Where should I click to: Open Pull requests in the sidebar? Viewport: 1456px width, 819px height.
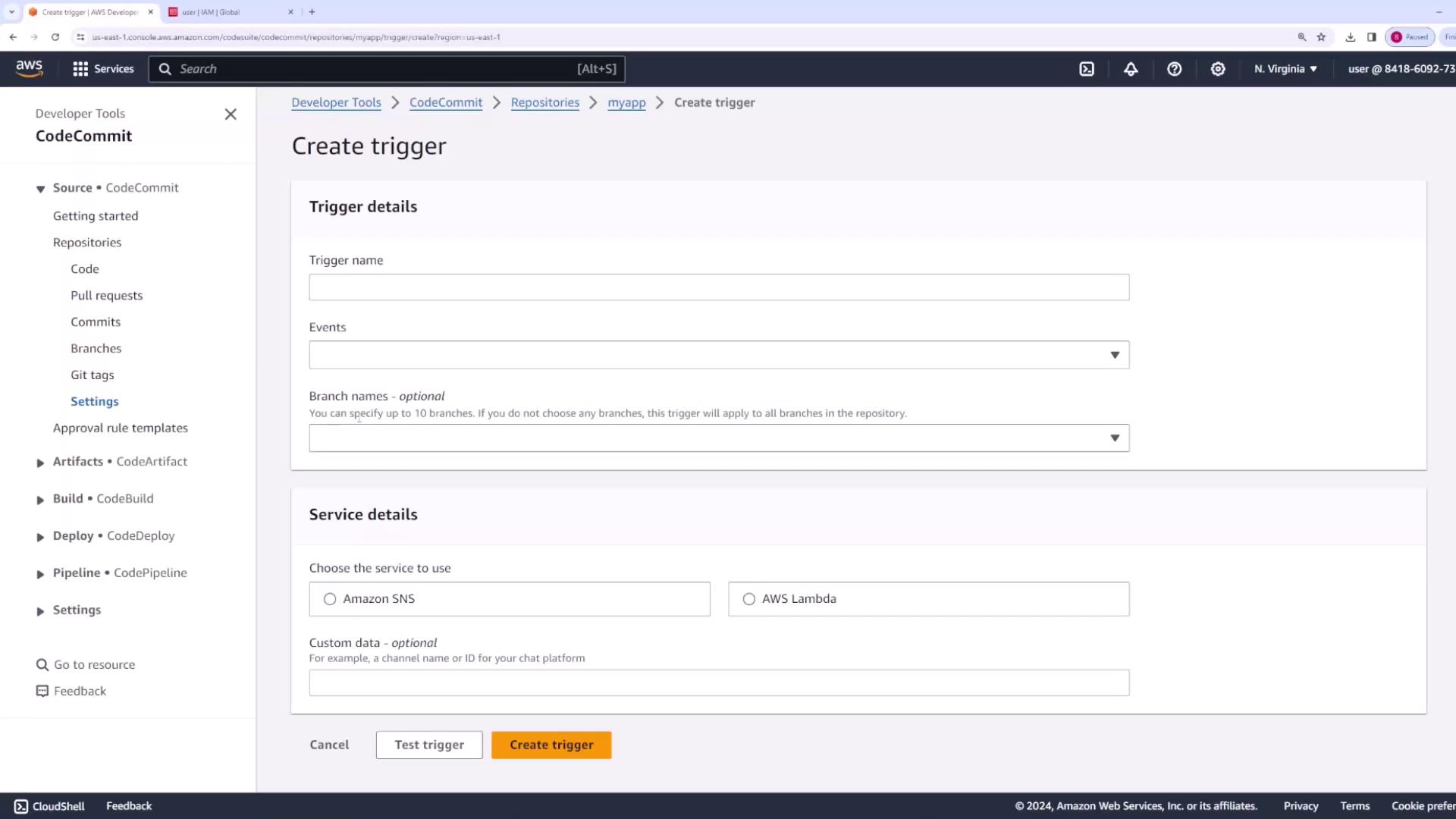point(106,296)
